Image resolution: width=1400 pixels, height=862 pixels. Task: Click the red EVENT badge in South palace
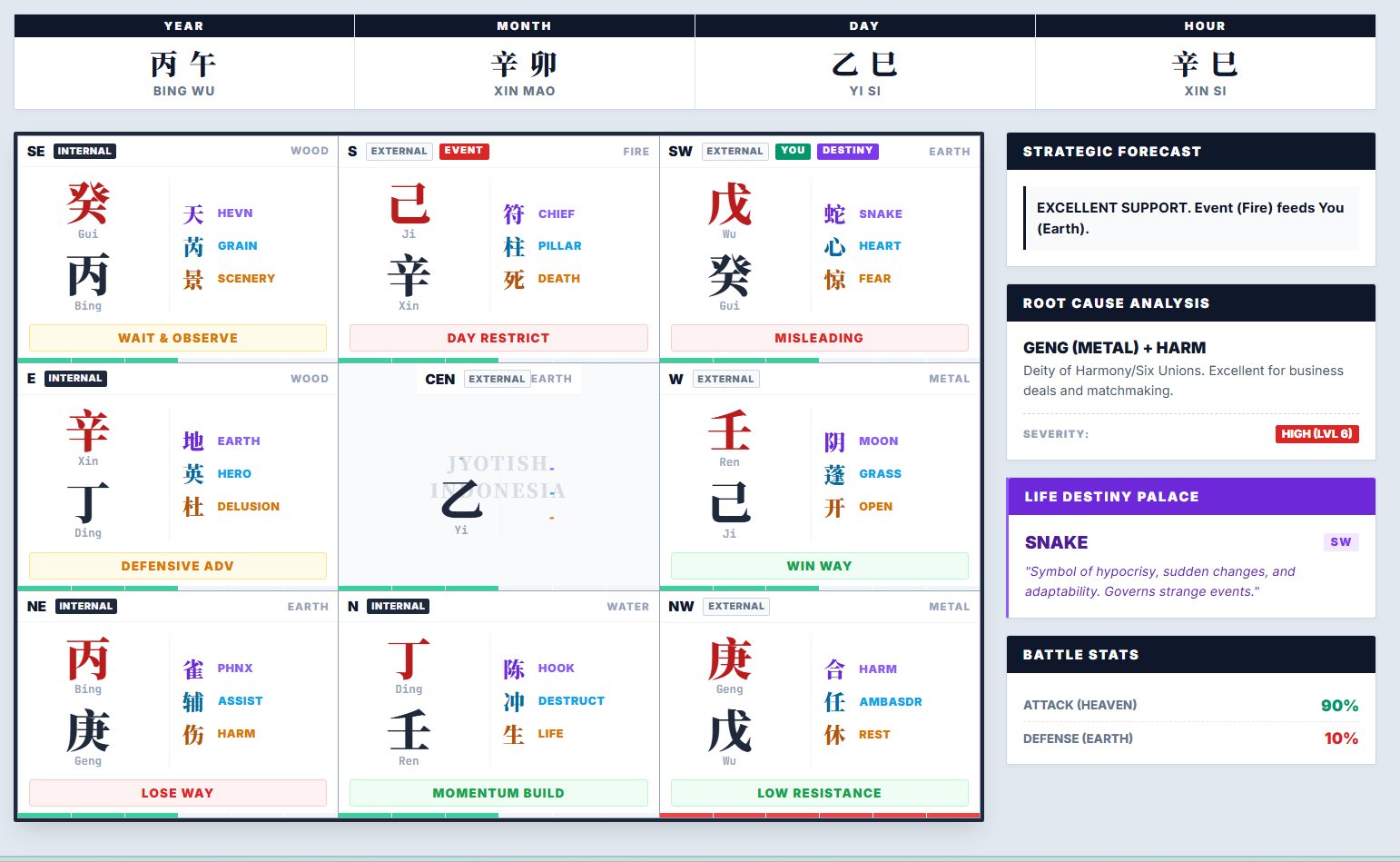tap(464, 151)
